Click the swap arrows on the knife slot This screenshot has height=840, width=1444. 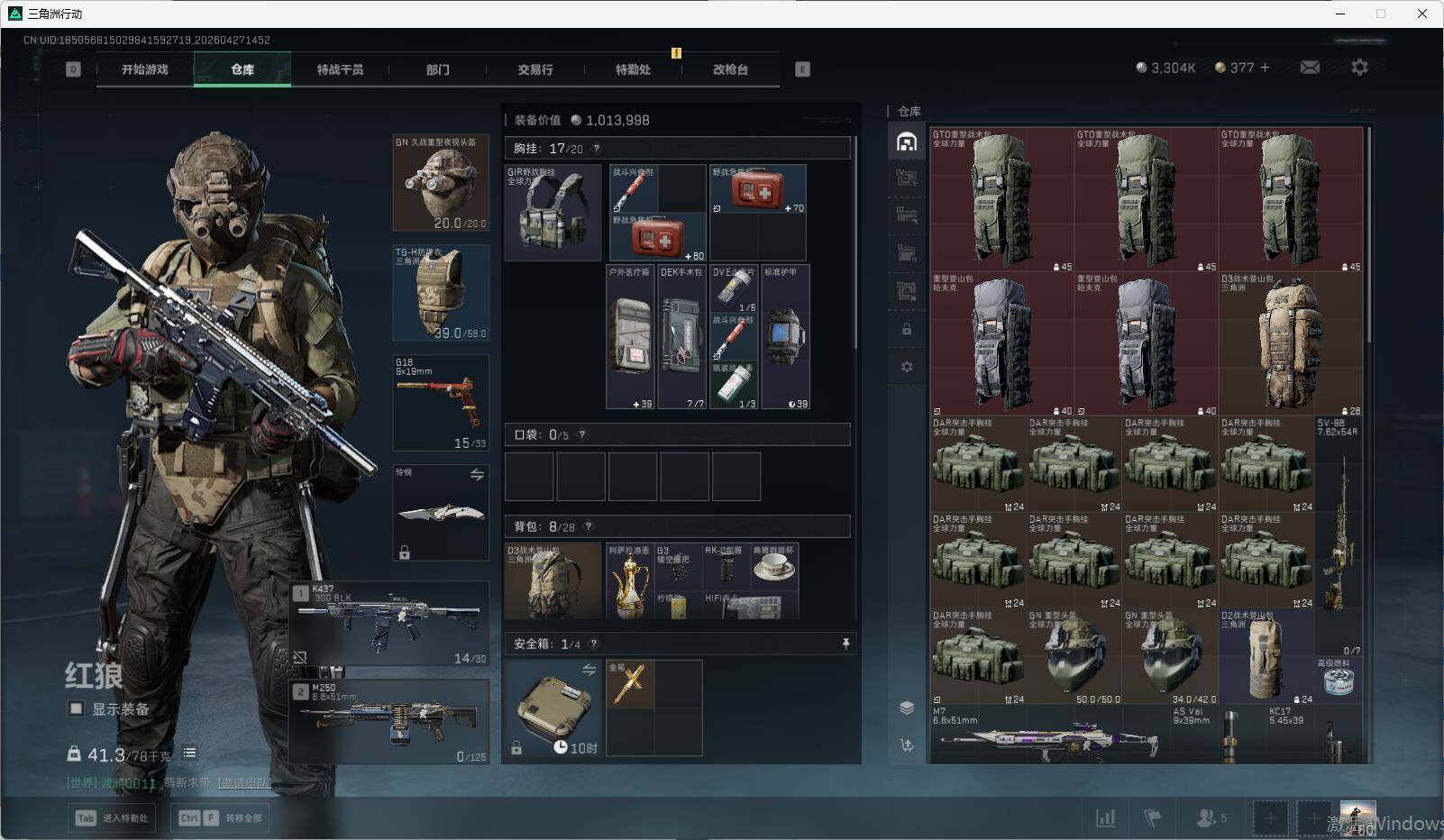pos(477,475)
